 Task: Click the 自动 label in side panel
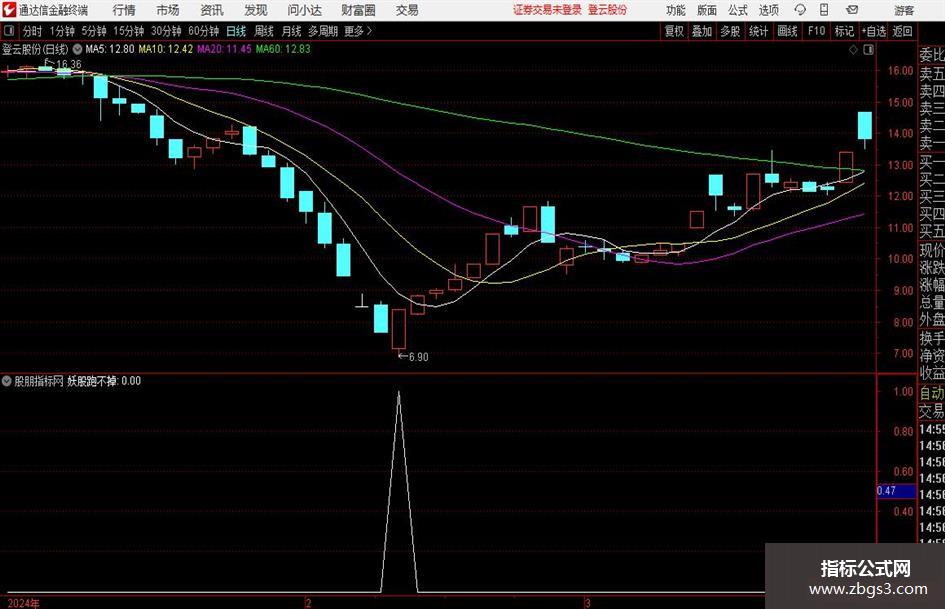click(x=932, y=393)
